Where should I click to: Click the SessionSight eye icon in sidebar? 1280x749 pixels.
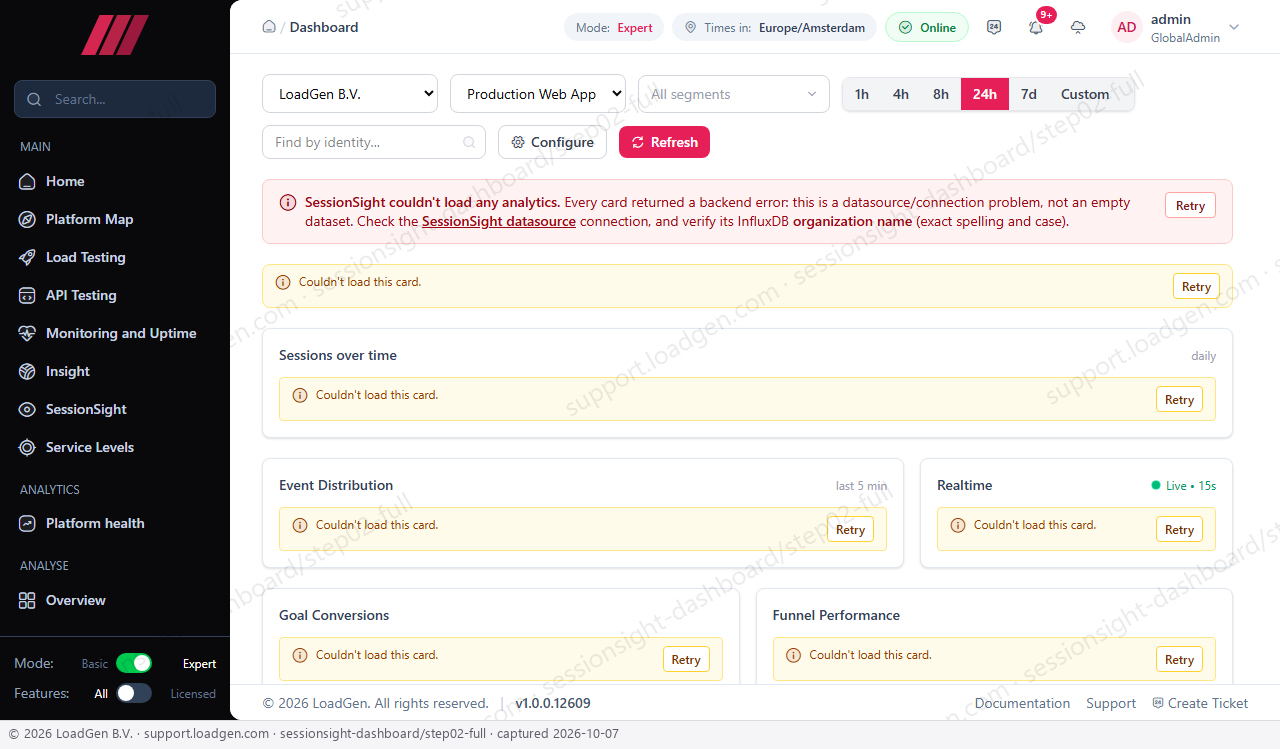pyautogui.click(x=27, y=409)
